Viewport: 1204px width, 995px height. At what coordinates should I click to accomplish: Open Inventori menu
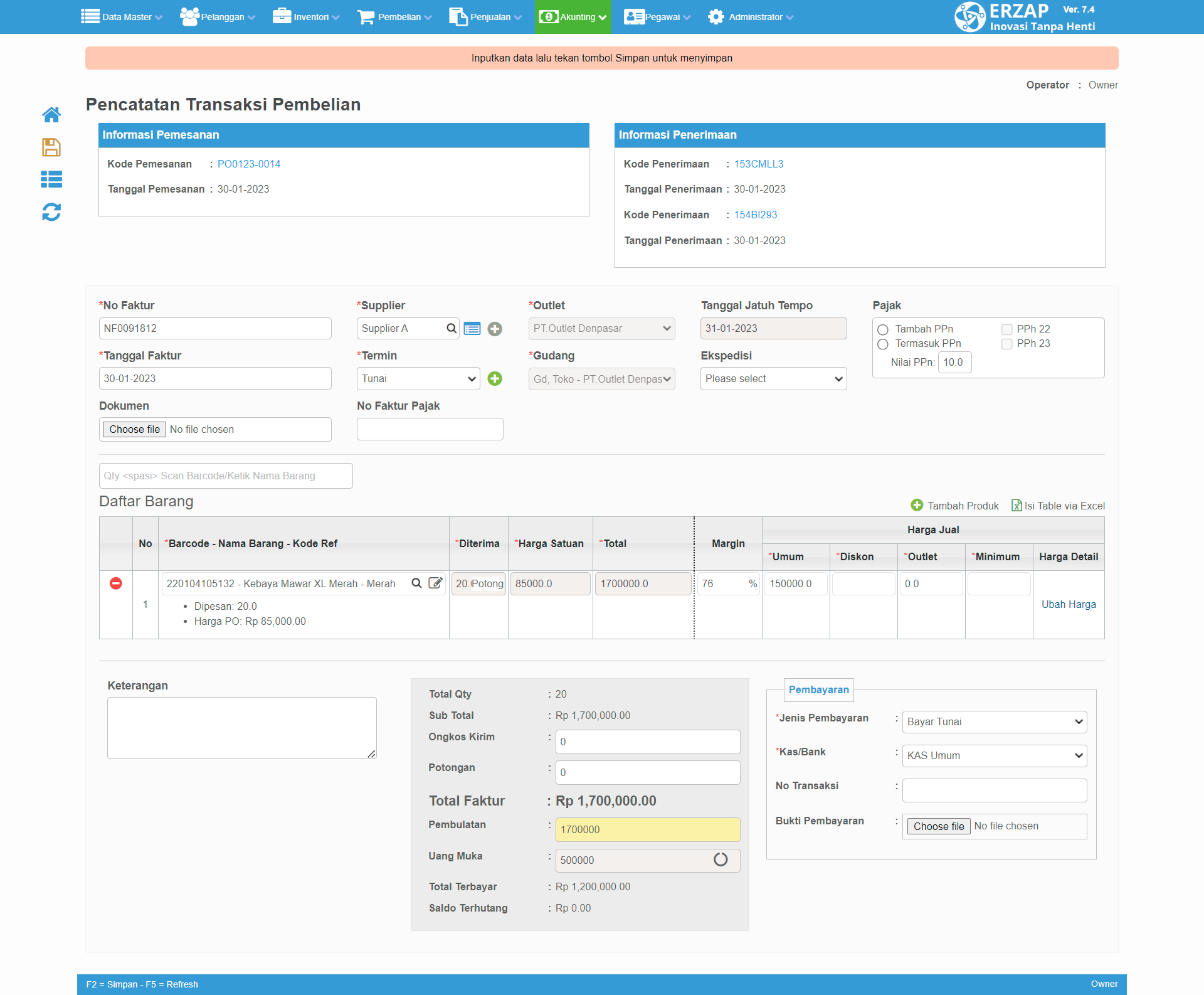[306, 17]
